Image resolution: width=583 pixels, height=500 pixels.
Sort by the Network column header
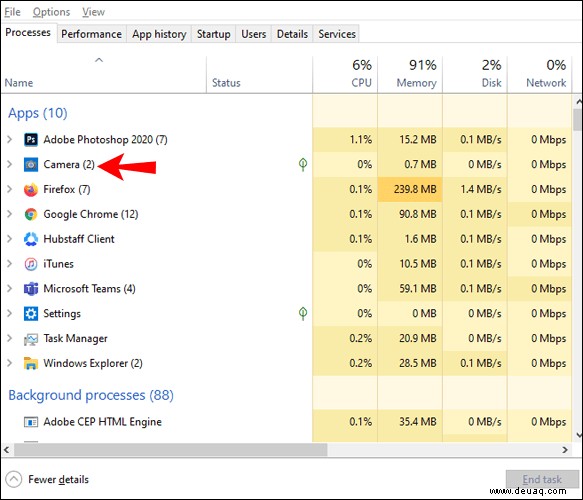539,75
